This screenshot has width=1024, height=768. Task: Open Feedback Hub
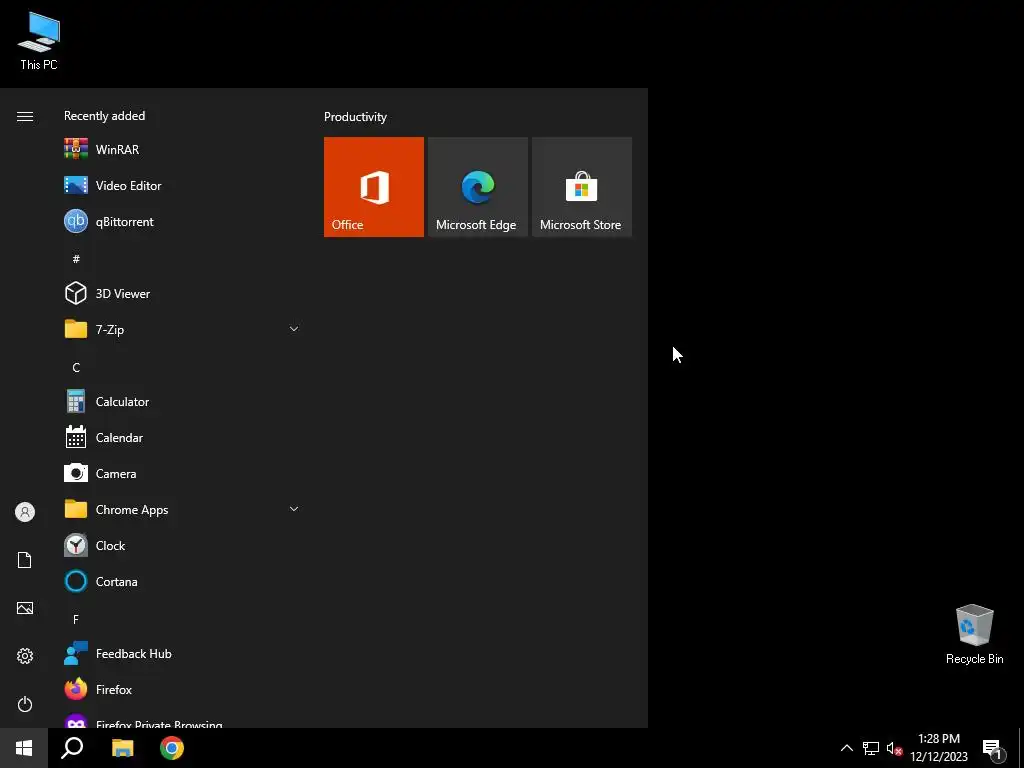click(x=182, y=654)
